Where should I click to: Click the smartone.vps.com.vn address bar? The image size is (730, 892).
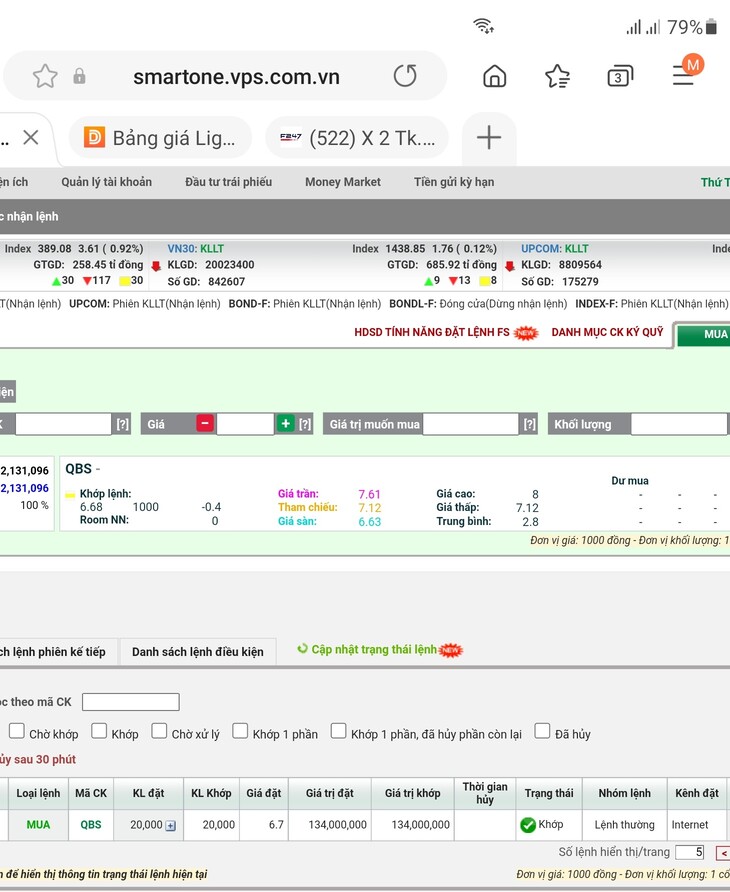pyautogui.click(x=236, y=76)
